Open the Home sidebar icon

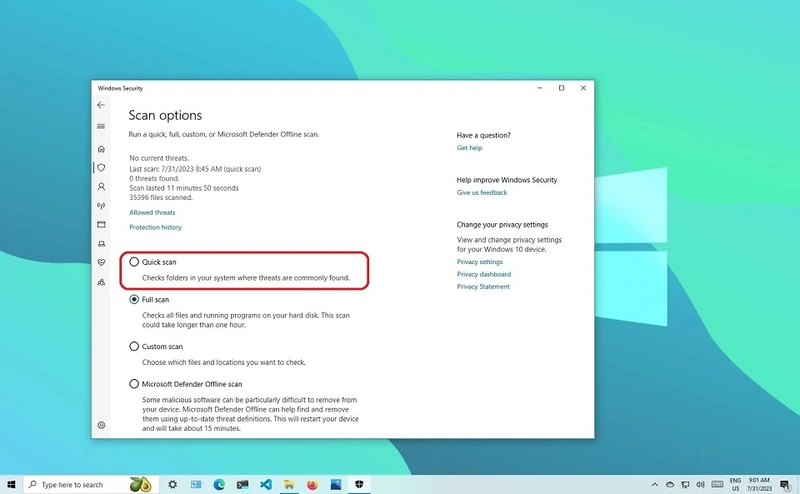(101, 149)
